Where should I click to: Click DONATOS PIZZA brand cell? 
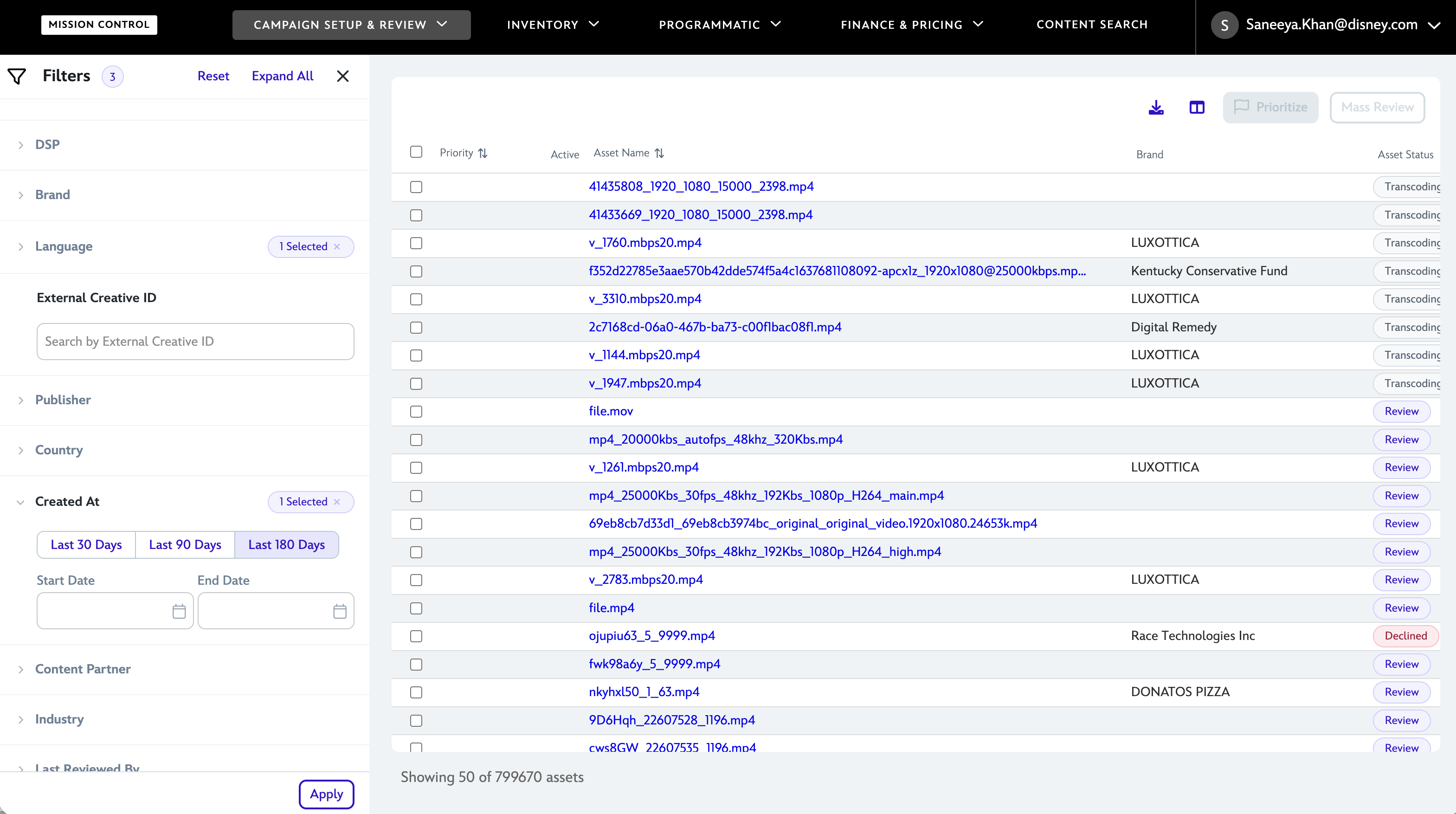click(x=1180, y=692)
